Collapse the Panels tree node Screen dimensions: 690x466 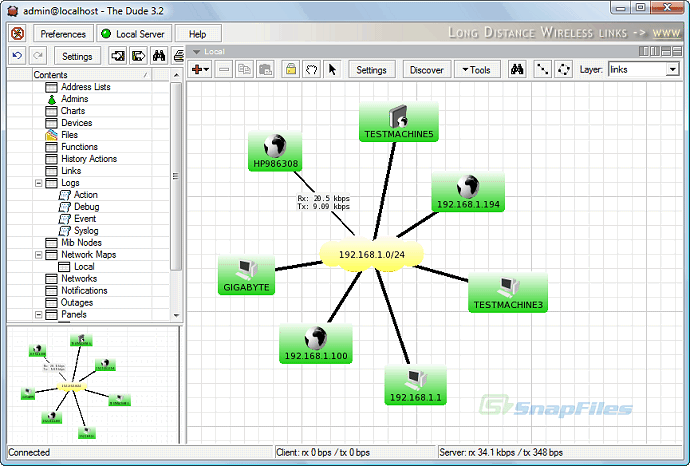39,314
